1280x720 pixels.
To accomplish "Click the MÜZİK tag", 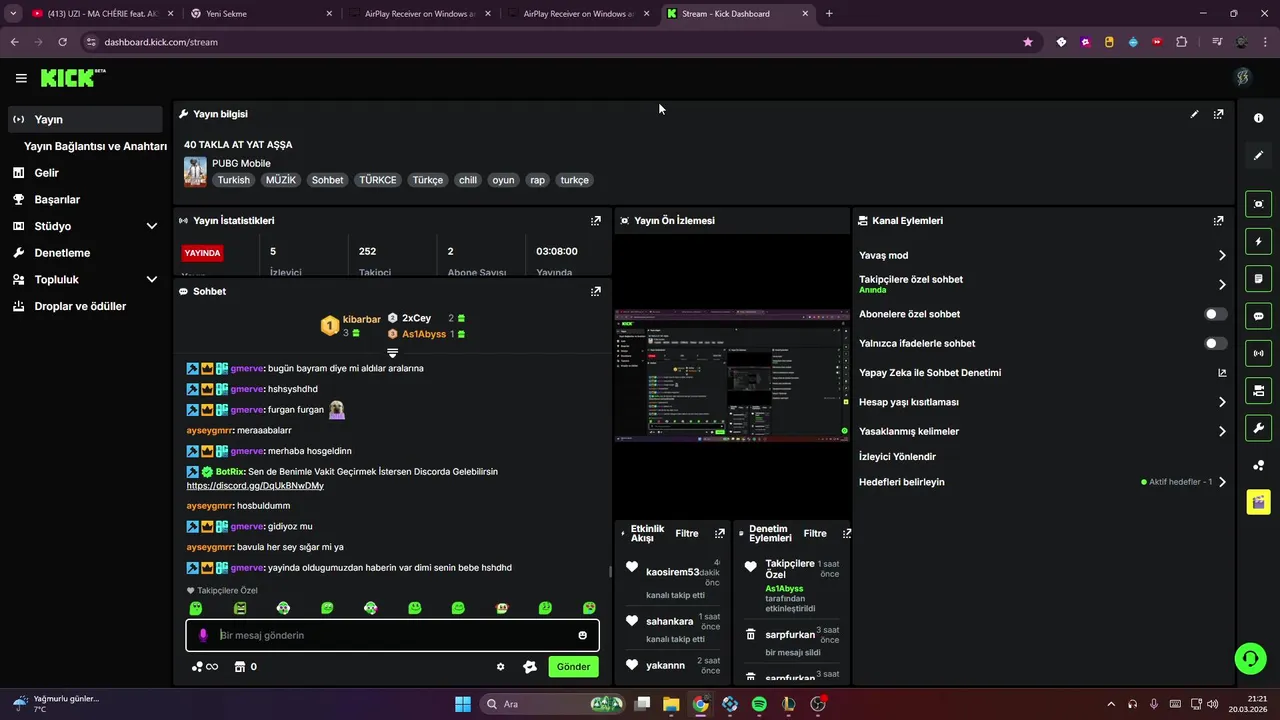I will 281,180.
